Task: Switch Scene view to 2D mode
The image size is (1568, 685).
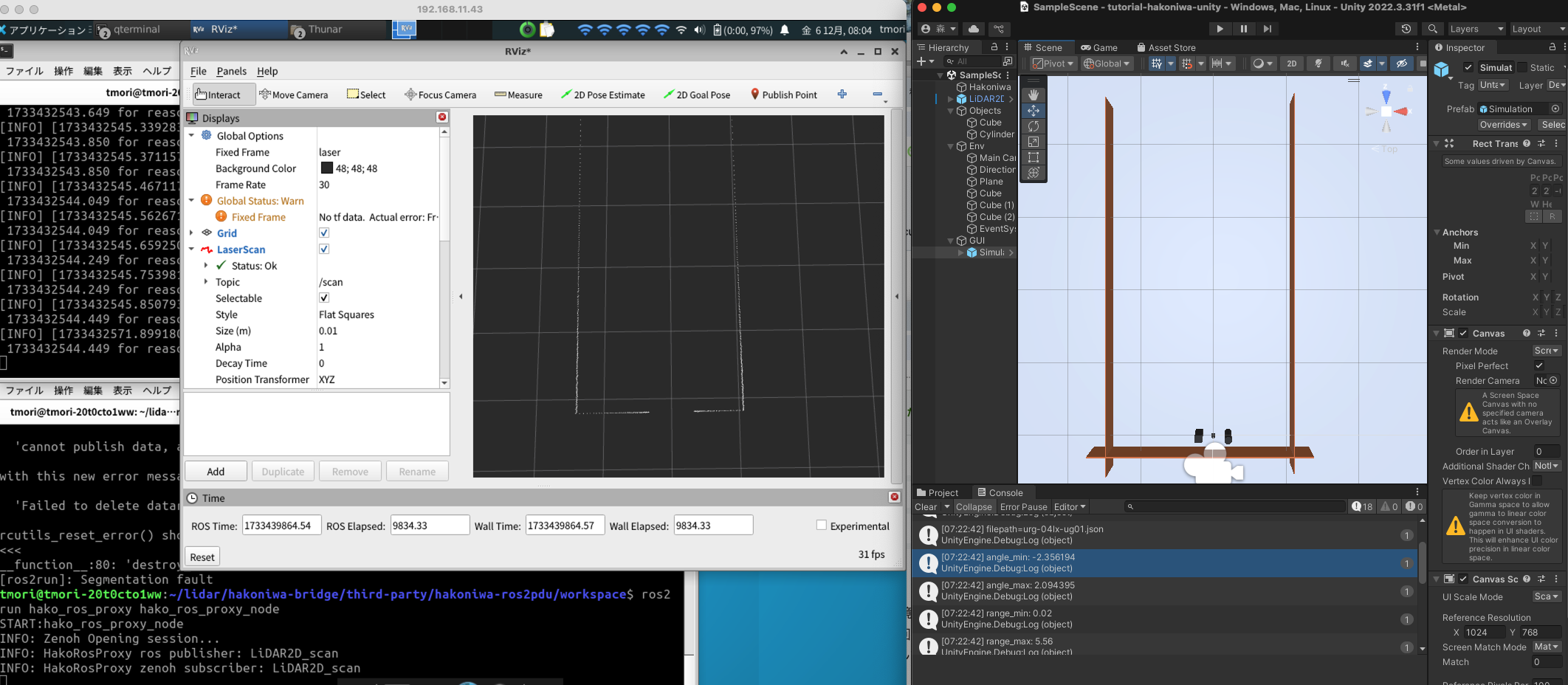Action: pyautogui.click(x=1292, y=63)
